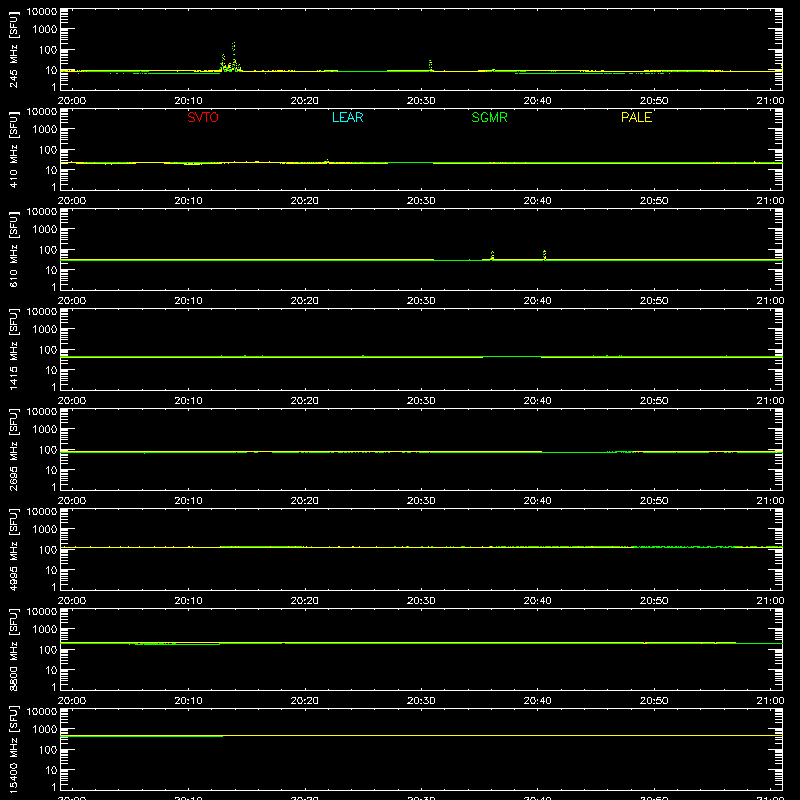The image size is (800, 800).
Task: Click the green SGMR station legend label
Action: click(489, 117)
